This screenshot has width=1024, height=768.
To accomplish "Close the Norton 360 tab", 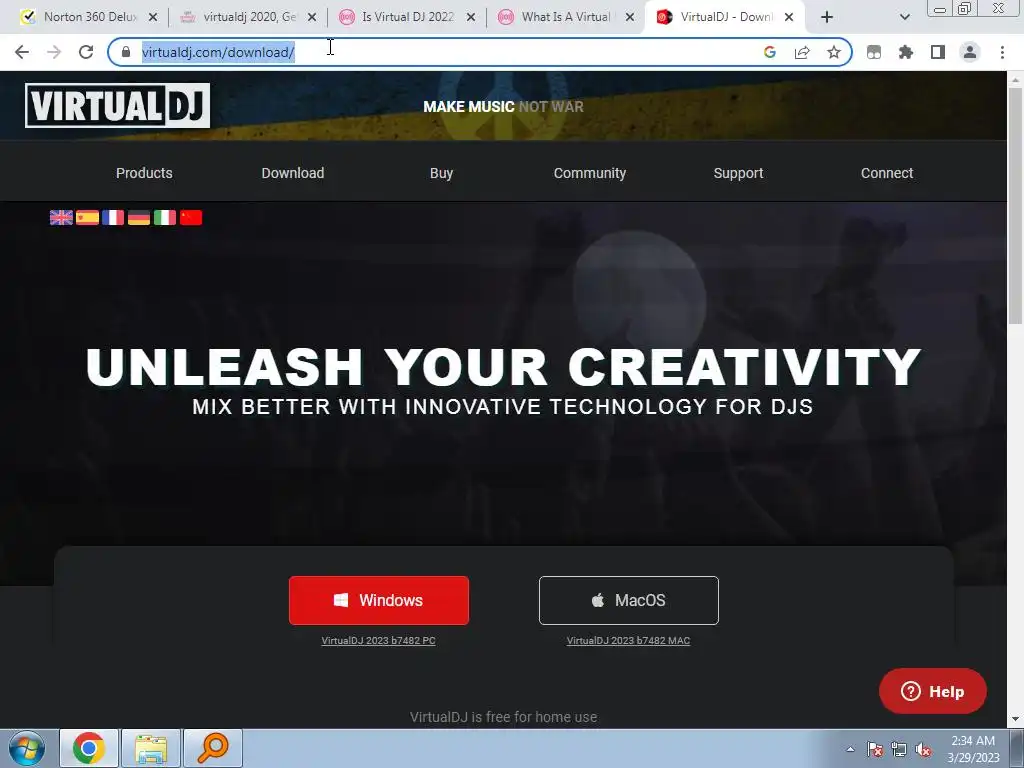I will click(153, 18).
